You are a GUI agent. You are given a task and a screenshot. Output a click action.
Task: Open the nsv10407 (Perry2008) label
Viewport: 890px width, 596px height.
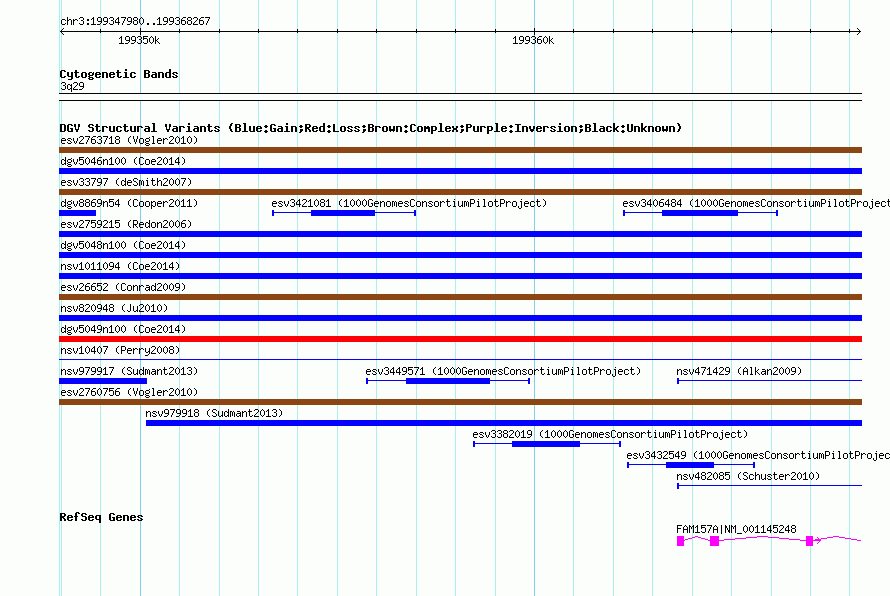point(120,350)
